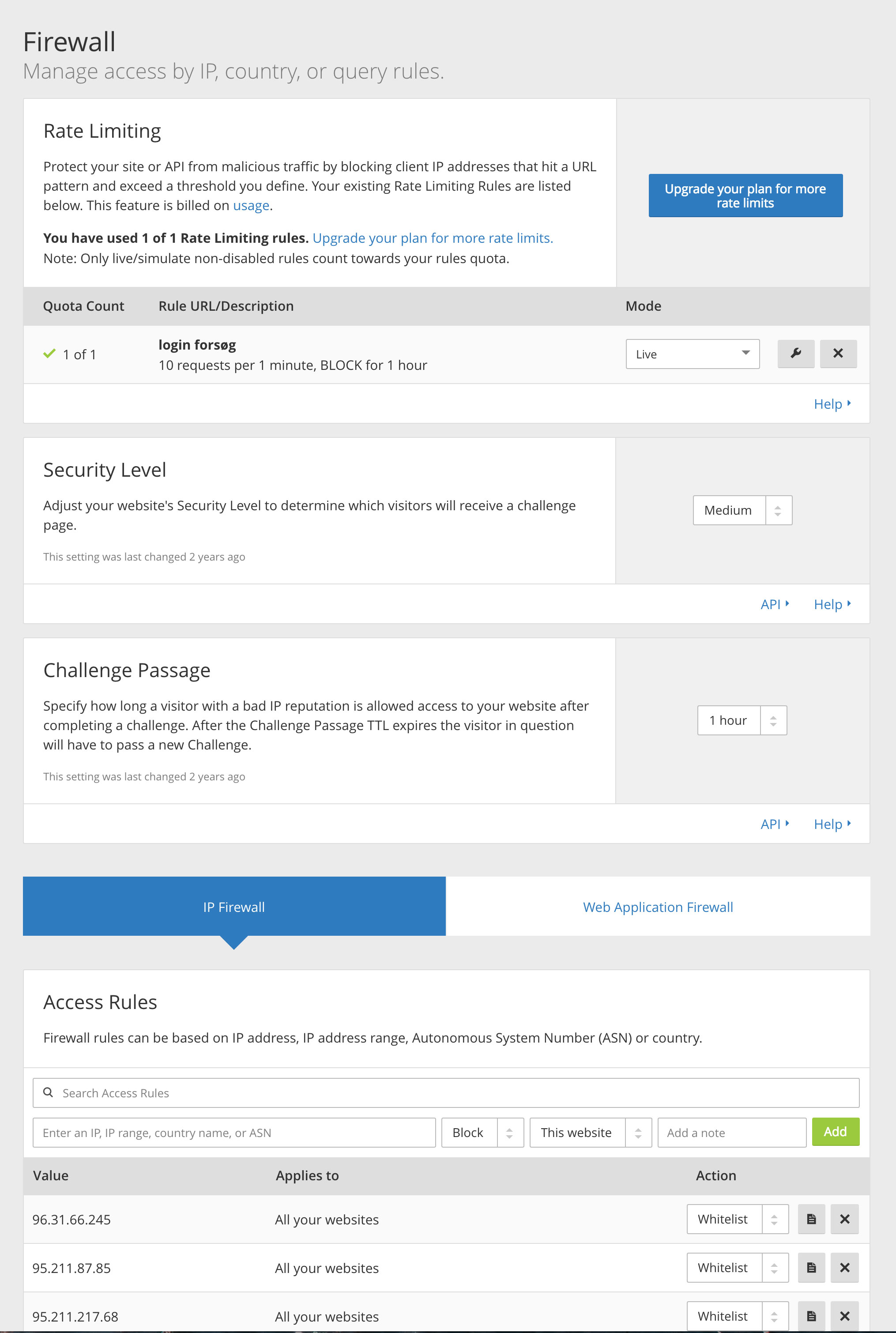Delete the 95.211.217.68 access rule
896x1333 pixels.
[x=844, y=1316]
